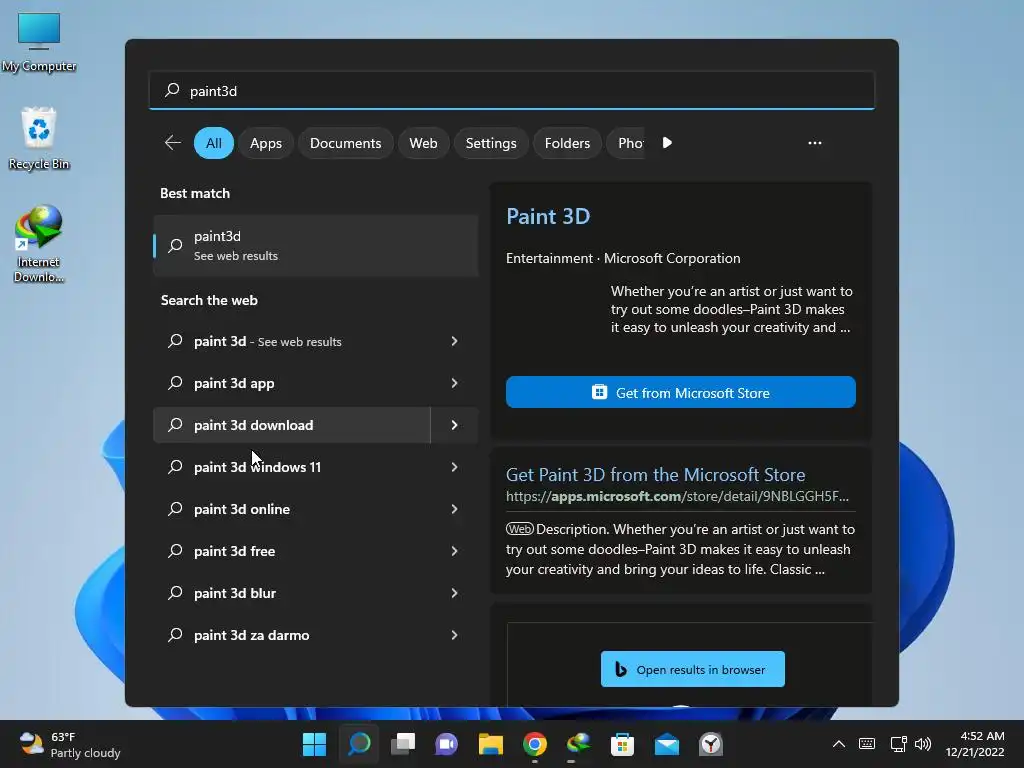The image size is (1024, 768).
Task: Switch to the Photos filter tab
Action: tap(626, 143)
